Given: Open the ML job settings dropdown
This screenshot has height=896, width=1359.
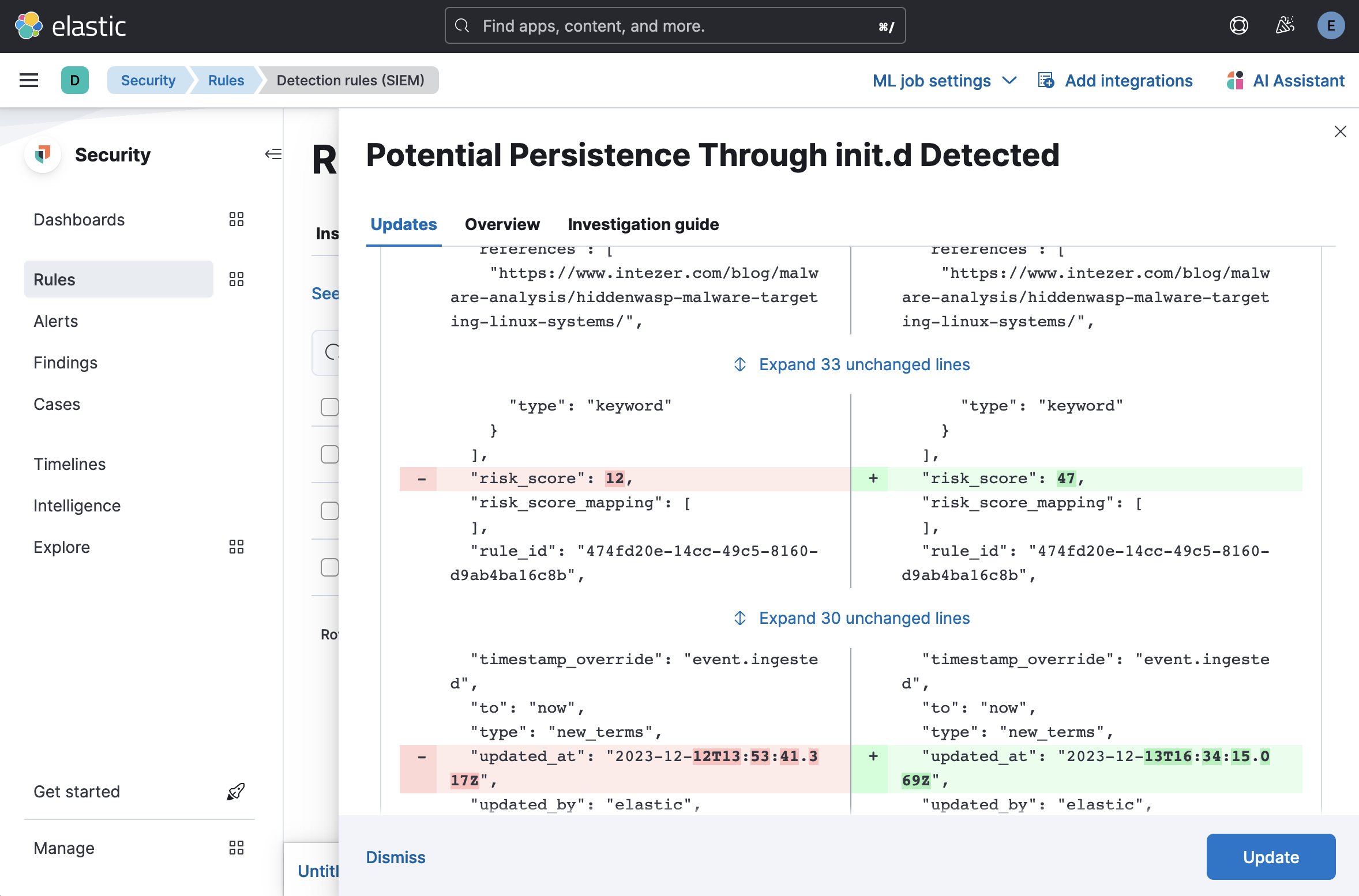Looking at the screenshot, I should click(944, 80).
